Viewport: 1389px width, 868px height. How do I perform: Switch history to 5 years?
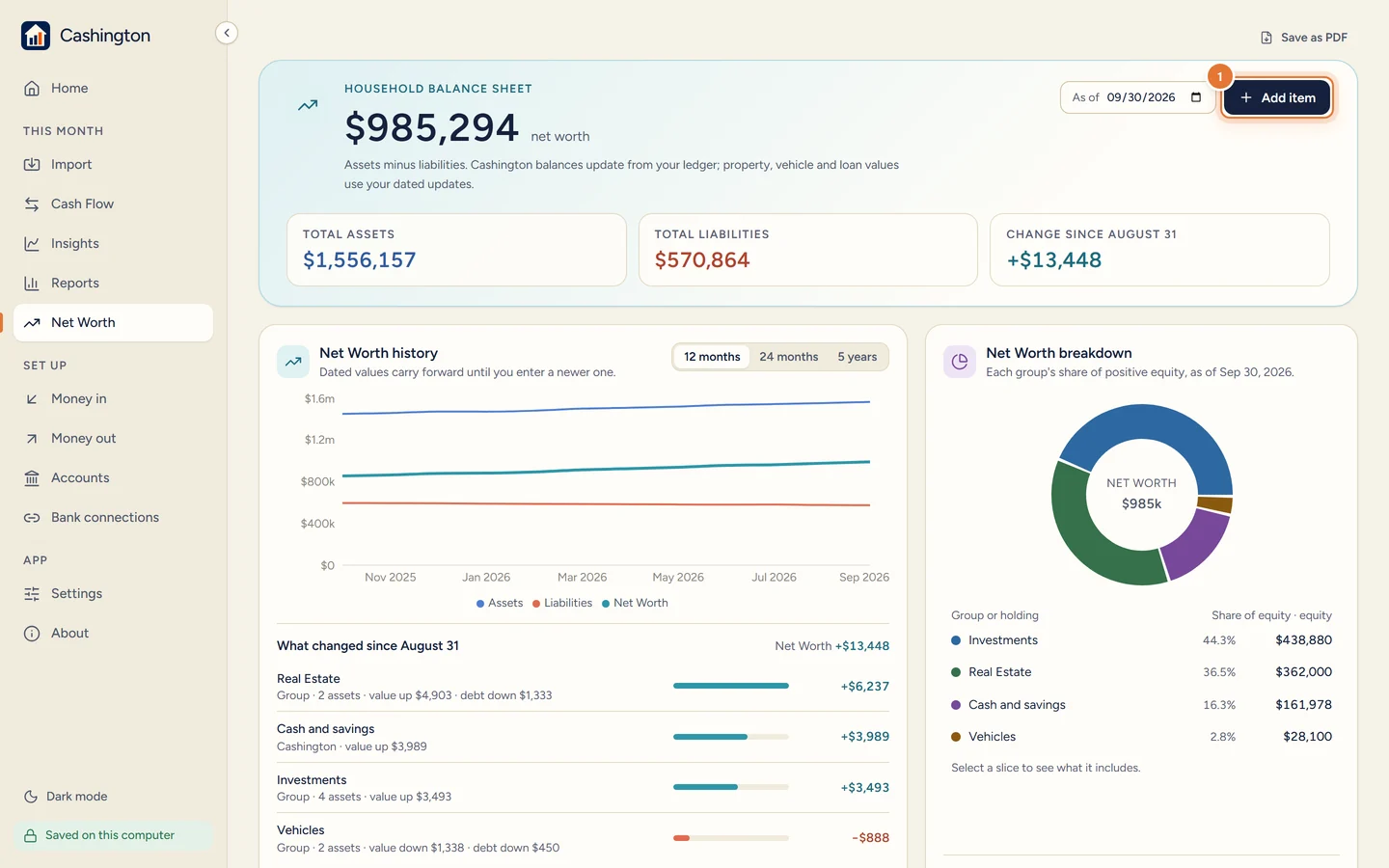[858, 357]
